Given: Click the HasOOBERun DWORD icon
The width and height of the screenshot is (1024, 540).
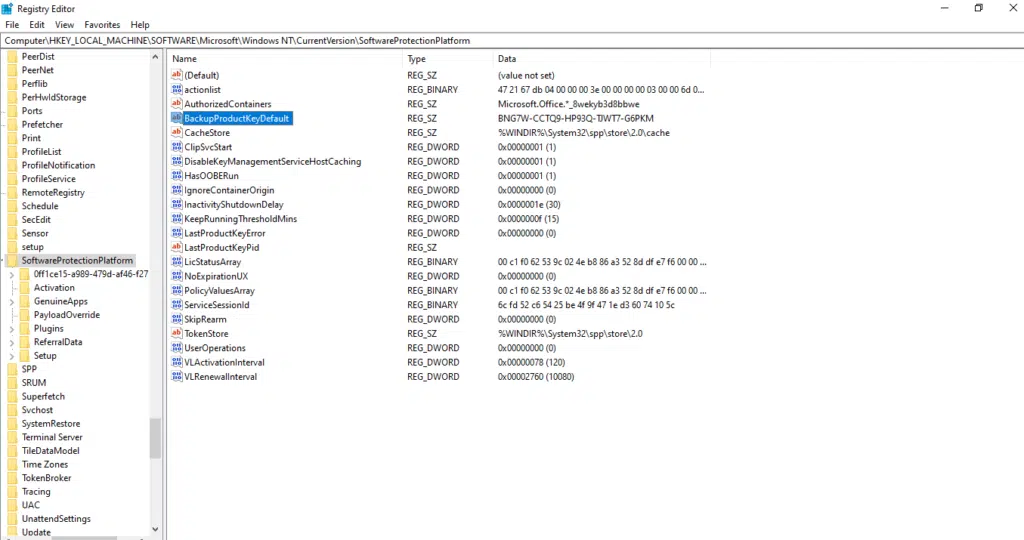Looking at the screenshot, I should coord(176,176).
